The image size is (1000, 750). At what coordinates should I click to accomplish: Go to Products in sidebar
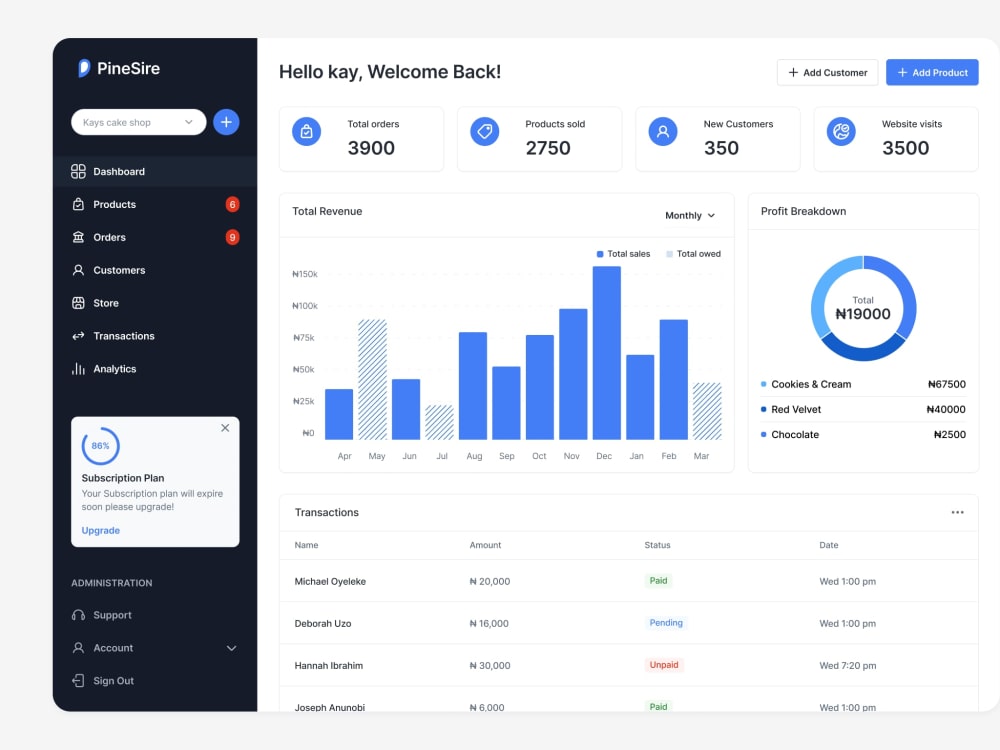tap(155, 204)
